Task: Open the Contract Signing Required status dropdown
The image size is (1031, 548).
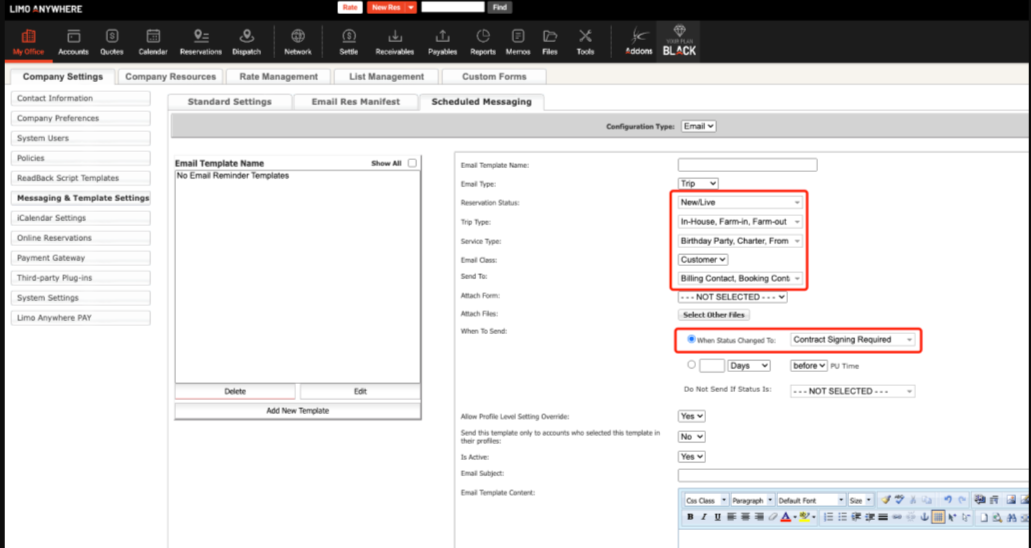Action: click(x=852, y=340)
